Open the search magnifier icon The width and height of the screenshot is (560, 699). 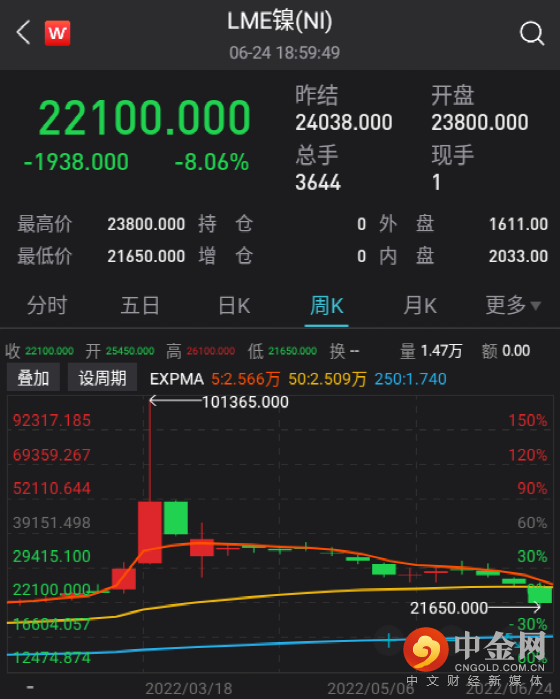pos(532,33)
